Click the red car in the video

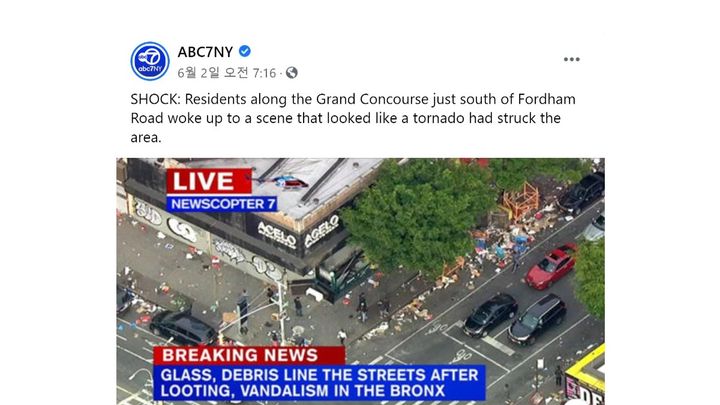click(551, 266)
